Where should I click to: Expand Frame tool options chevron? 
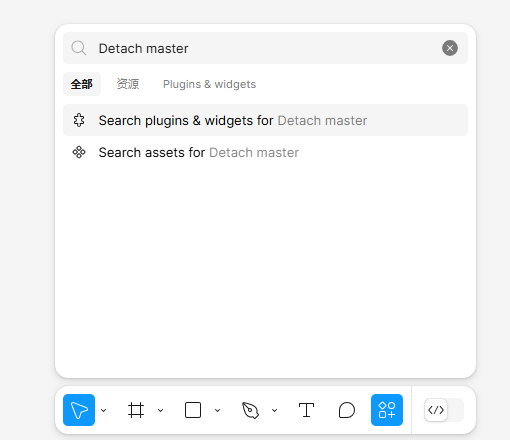[161, 410]
